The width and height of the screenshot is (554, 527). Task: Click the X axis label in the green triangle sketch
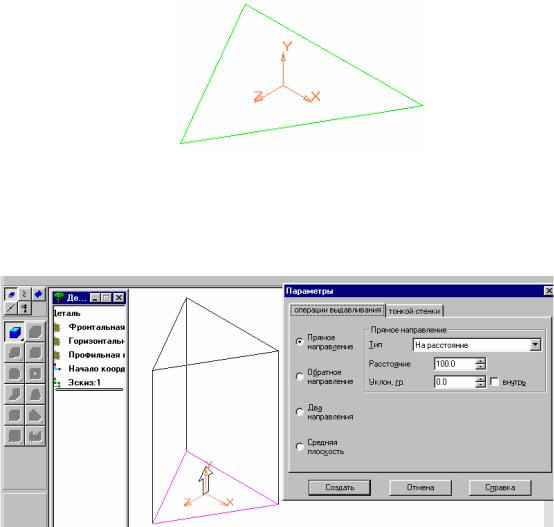tap(315, 96)
